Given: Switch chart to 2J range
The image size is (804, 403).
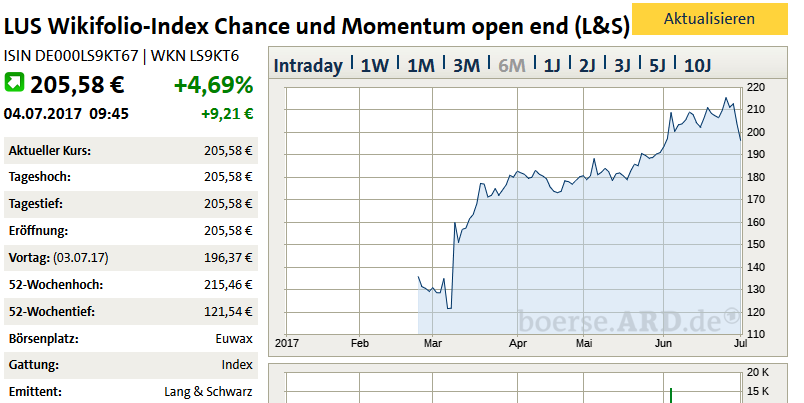Looking at the screenshot, I should tap(587, 66).
